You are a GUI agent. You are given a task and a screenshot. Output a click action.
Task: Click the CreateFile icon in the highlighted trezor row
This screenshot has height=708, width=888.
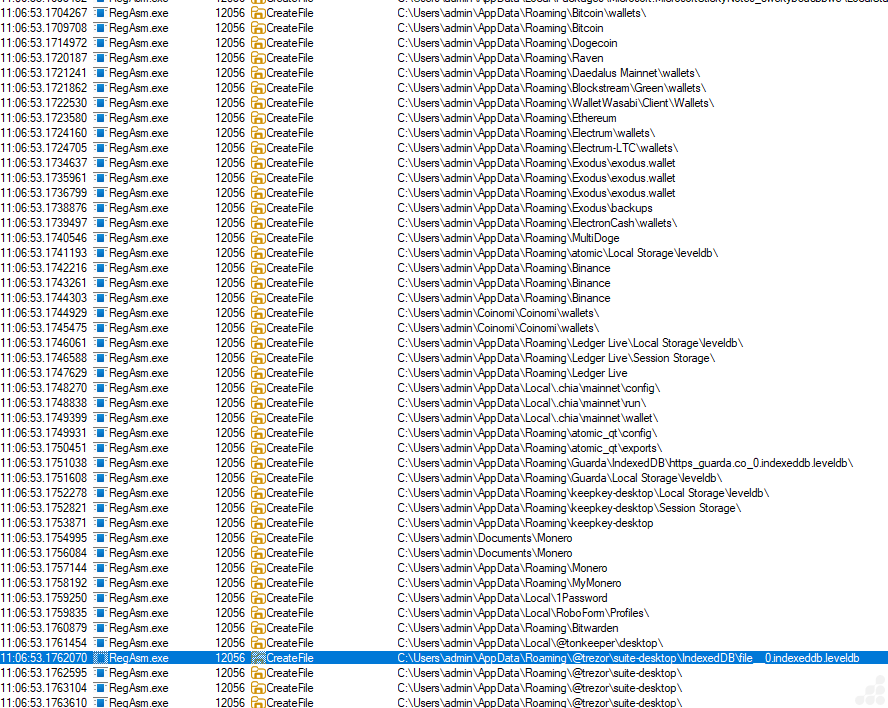pyautogui.click(x=257, y=658)
